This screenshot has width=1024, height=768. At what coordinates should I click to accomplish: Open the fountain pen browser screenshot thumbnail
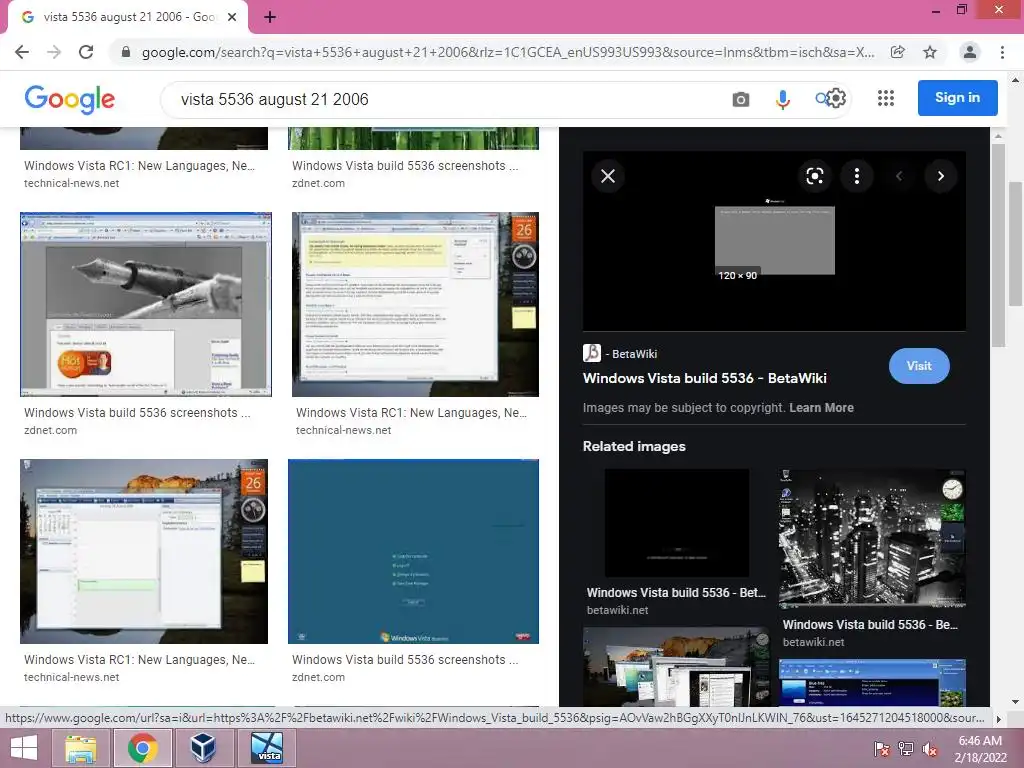click(x=146, y=304)
